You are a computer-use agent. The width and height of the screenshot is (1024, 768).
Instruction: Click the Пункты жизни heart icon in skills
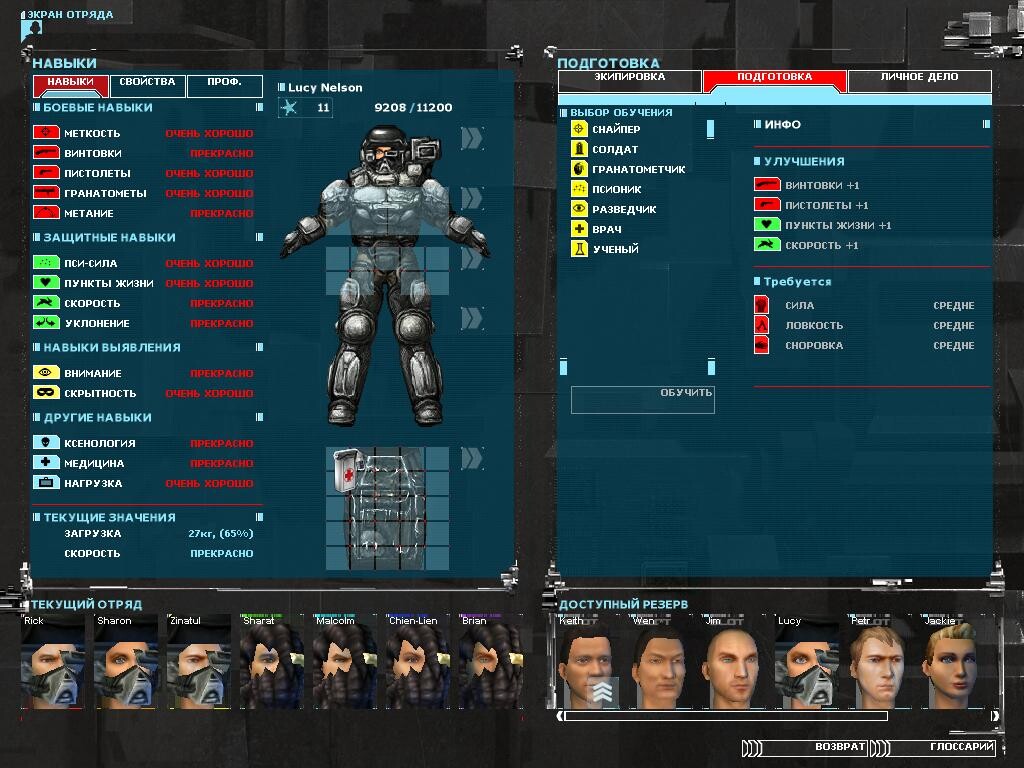[46, 283]
